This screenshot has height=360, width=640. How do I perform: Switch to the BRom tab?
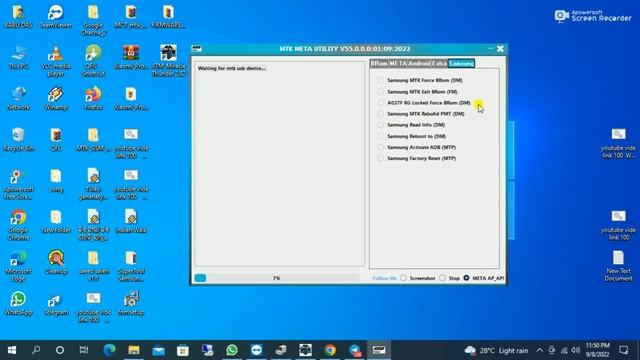[x=378, y=63]
